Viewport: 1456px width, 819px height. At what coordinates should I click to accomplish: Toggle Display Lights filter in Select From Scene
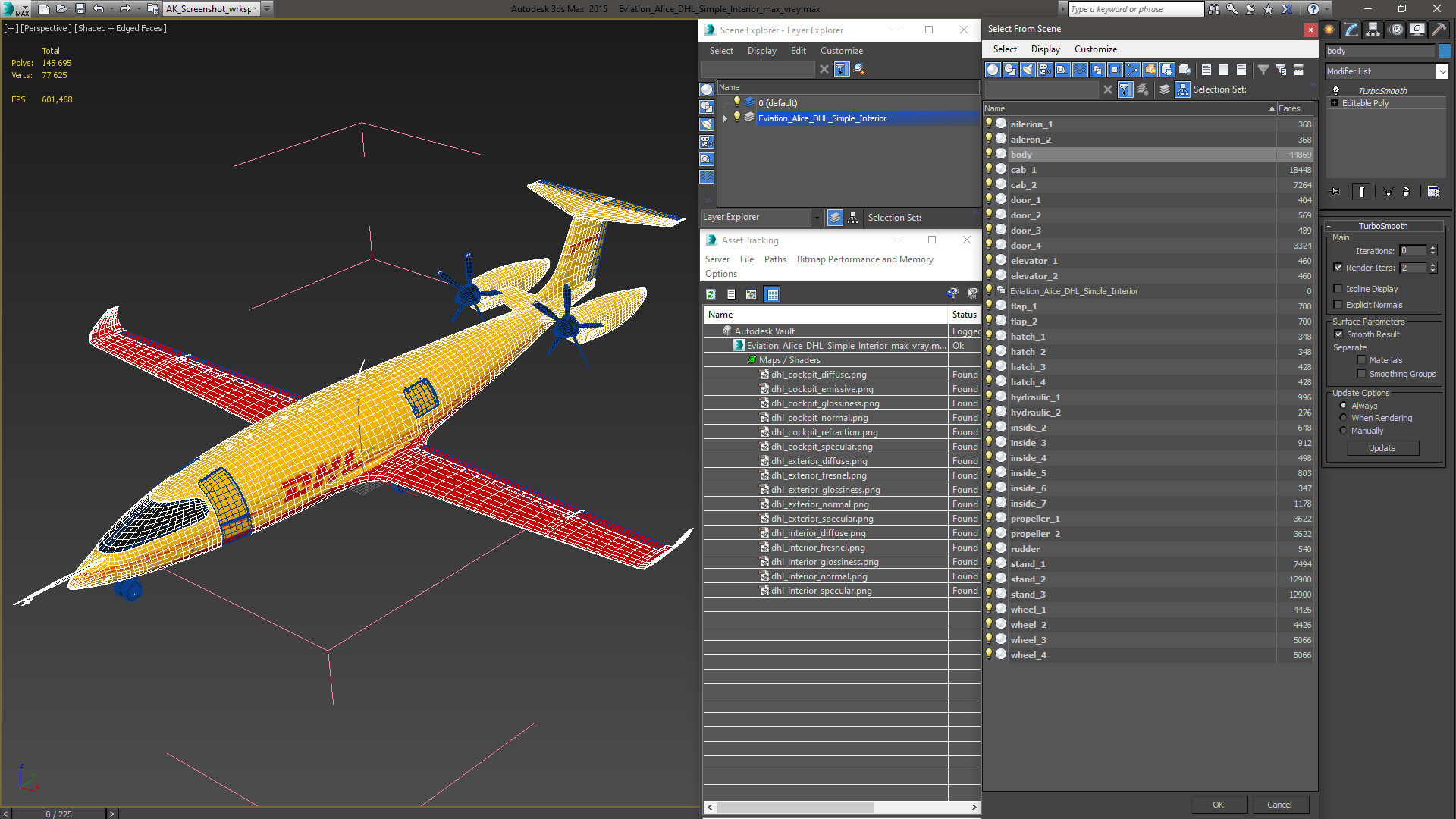[1028, 70]
